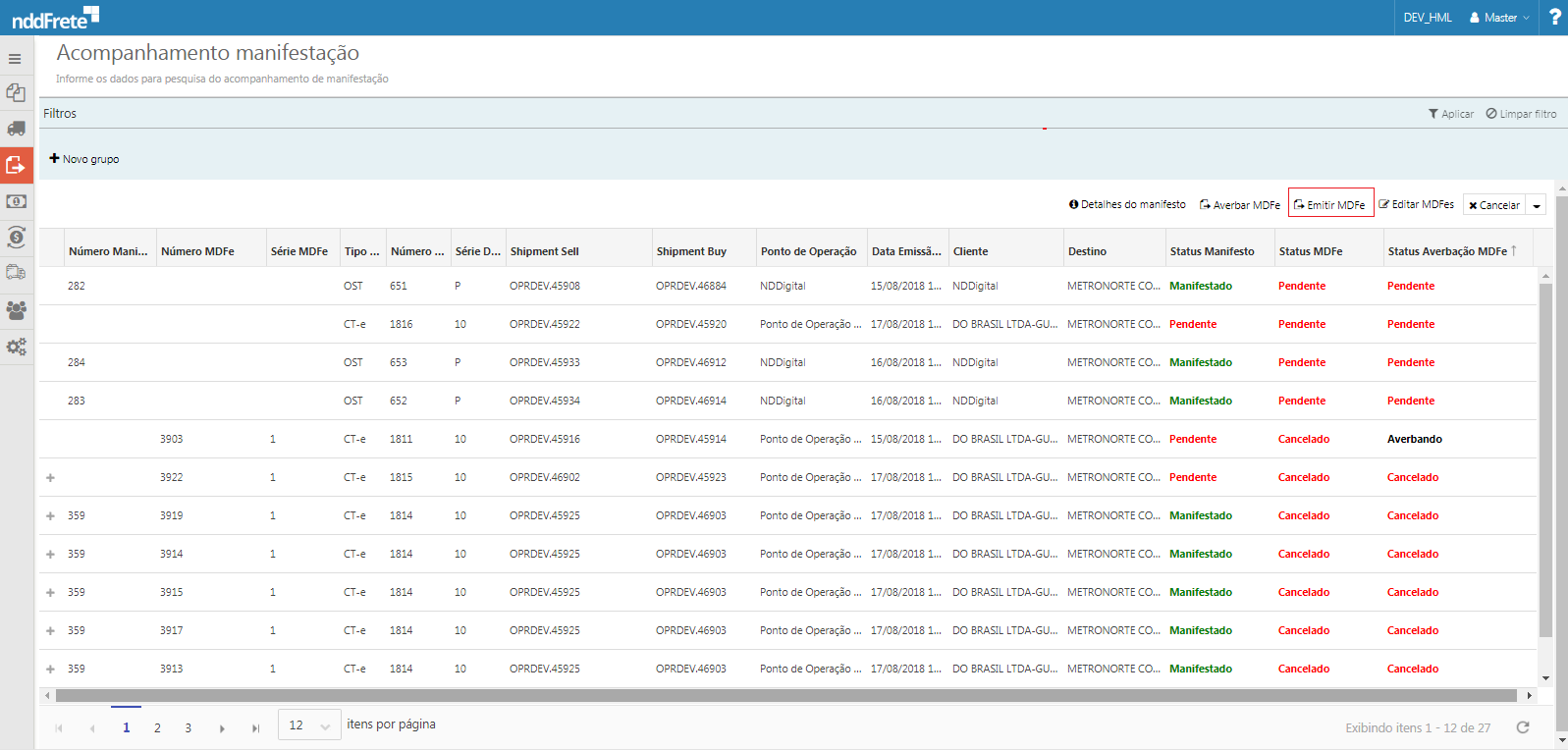
Task: Add a filter with Novo grupo
Action: pos(84,159)
